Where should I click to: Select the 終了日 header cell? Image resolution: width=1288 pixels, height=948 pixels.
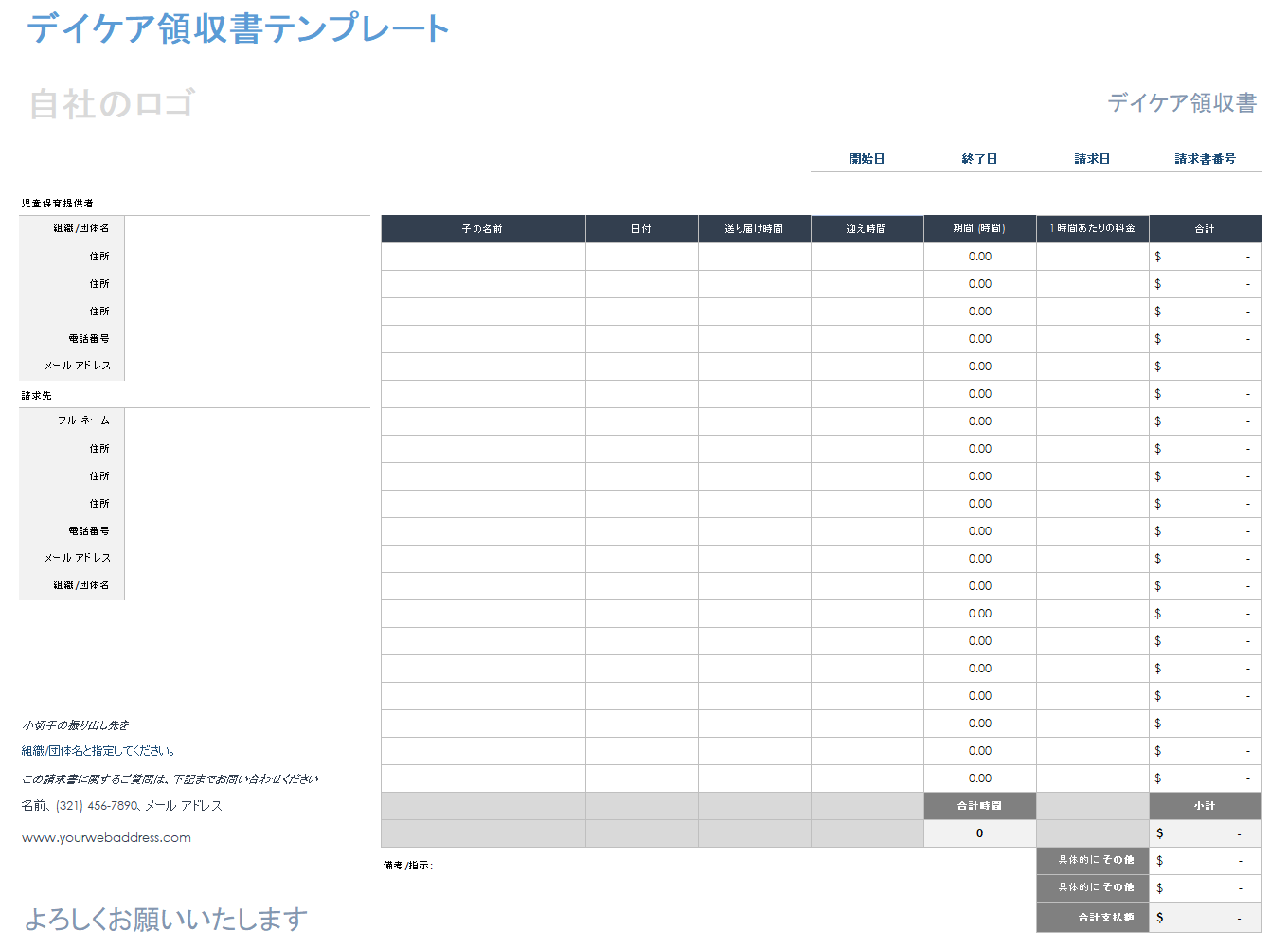979,159
